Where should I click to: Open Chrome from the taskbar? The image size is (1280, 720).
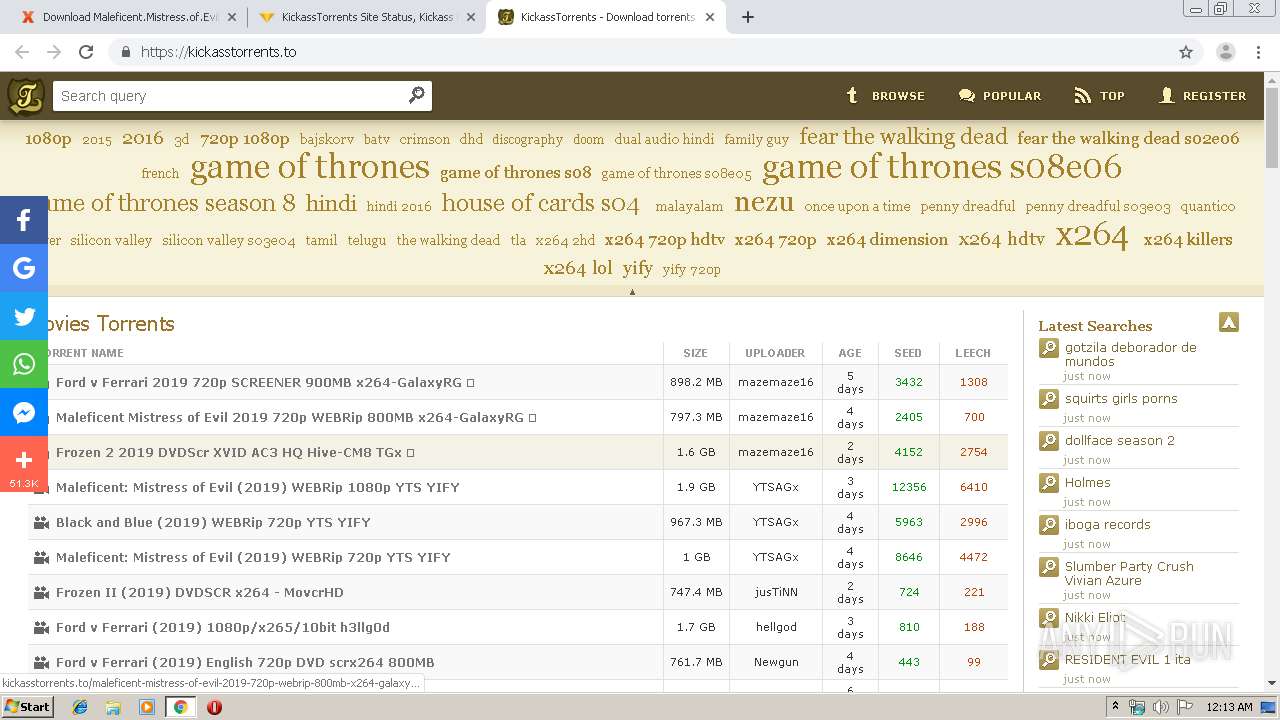click(180, 707)
